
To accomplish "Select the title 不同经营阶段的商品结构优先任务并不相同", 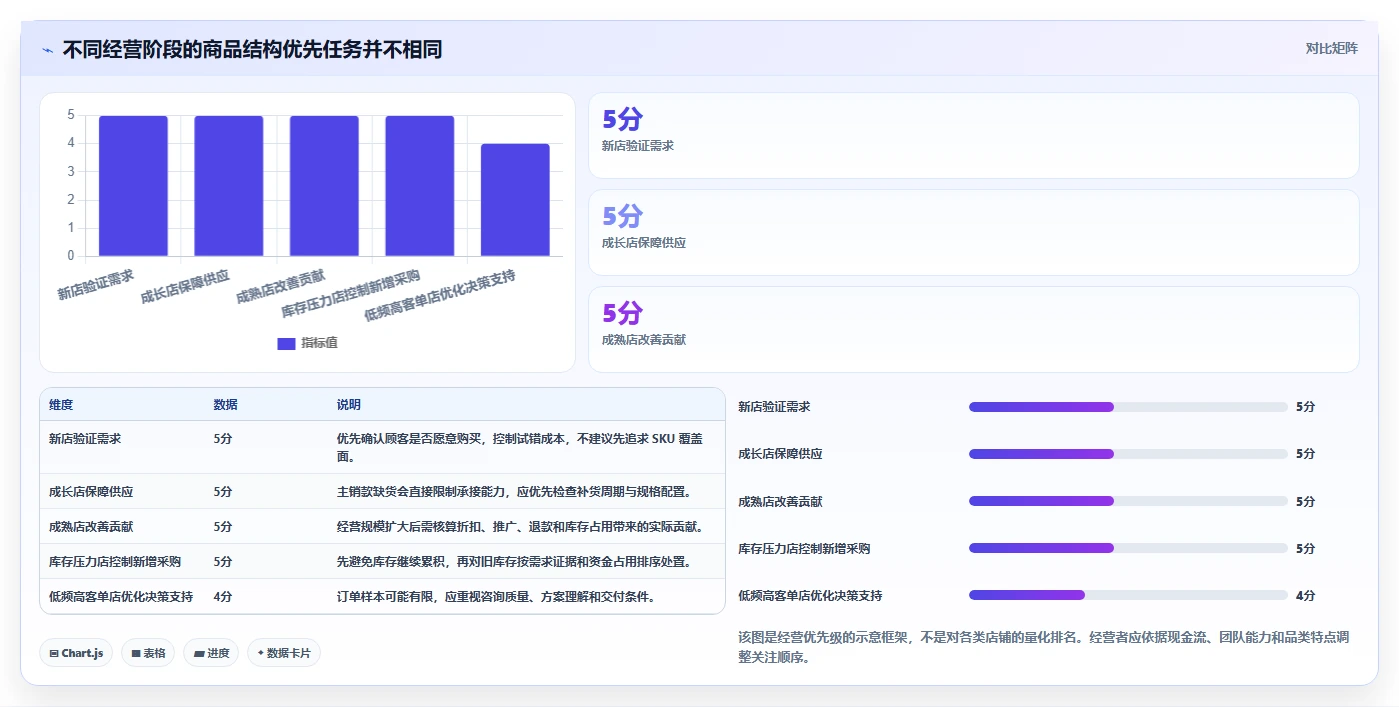I will point(252,49).
